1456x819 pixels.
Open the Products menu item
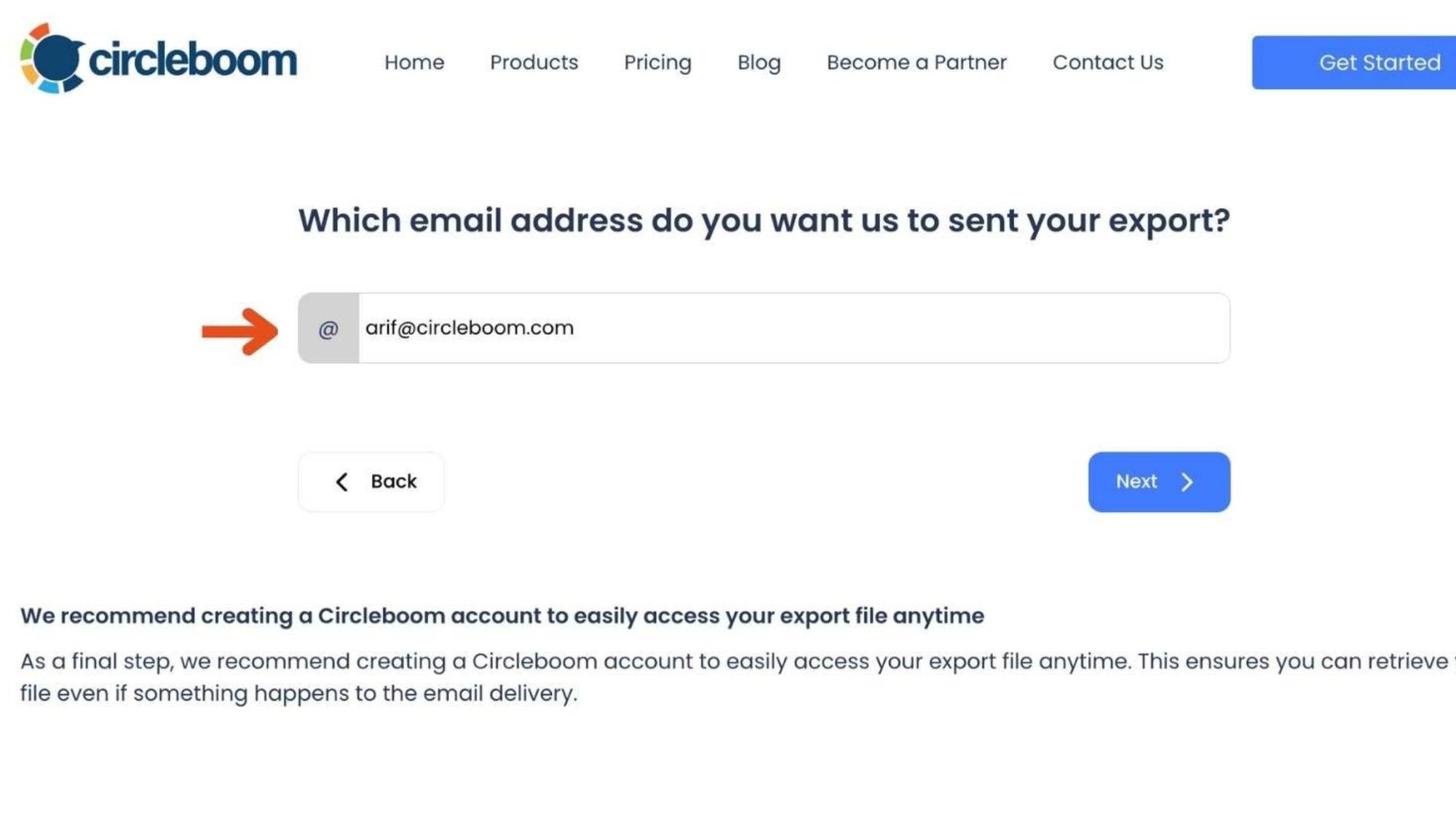click(534, 62)
